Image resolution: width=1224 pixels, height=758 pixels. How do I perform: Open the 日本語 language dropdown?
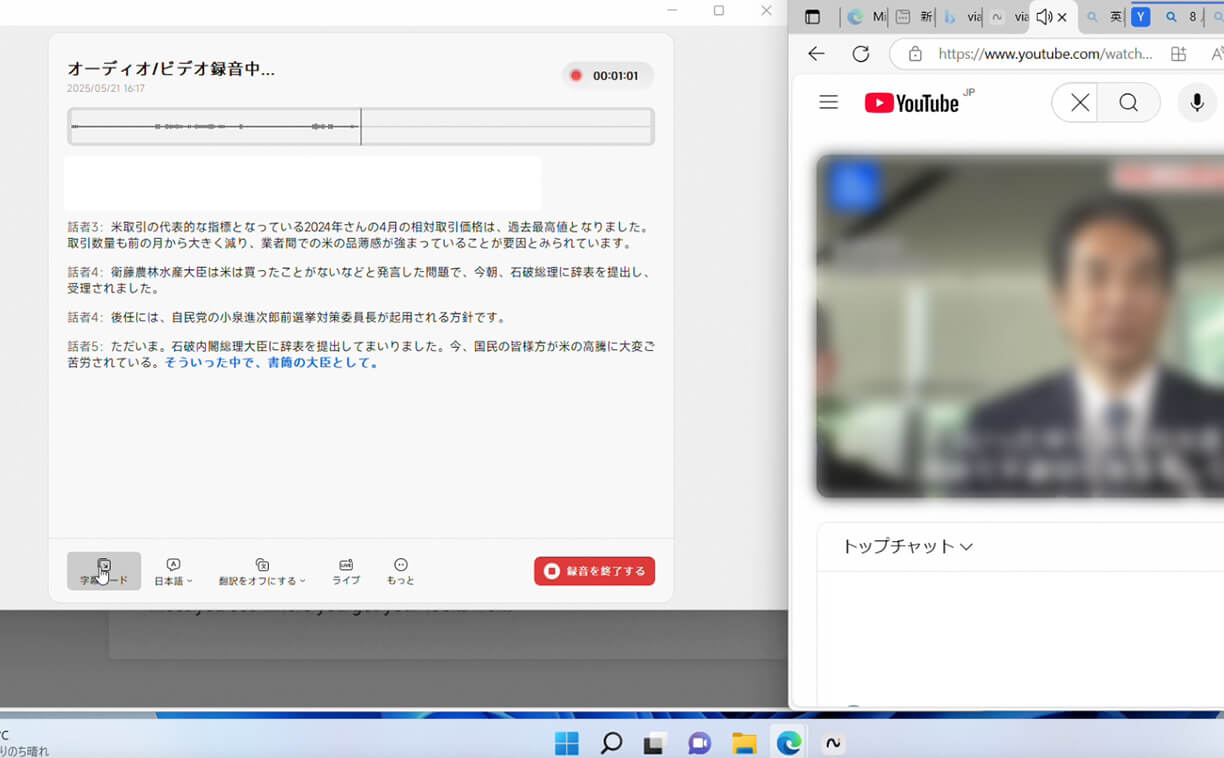[173, 572]
